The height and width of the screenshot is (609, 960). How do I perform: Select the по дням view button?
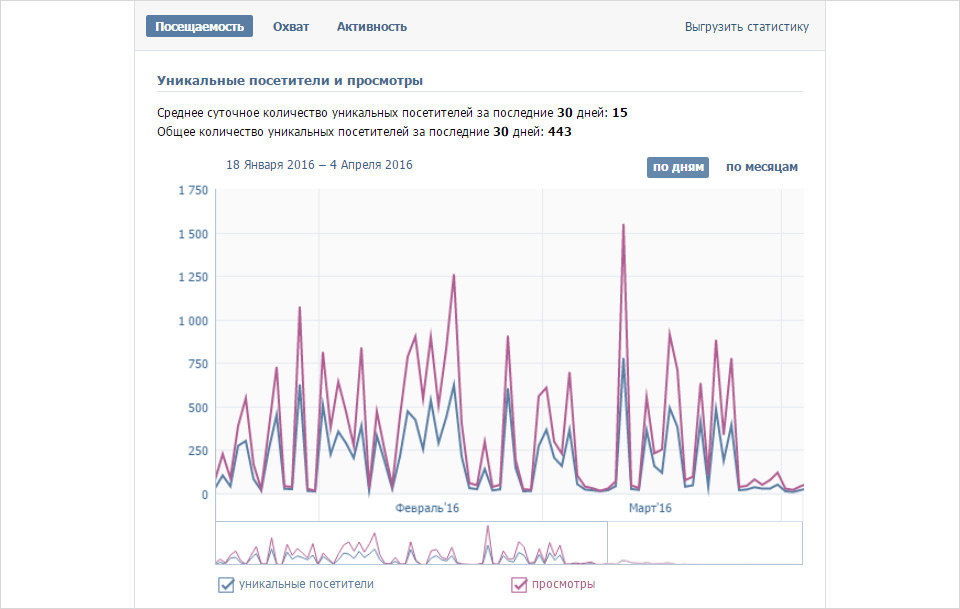(x=678, y=167)
